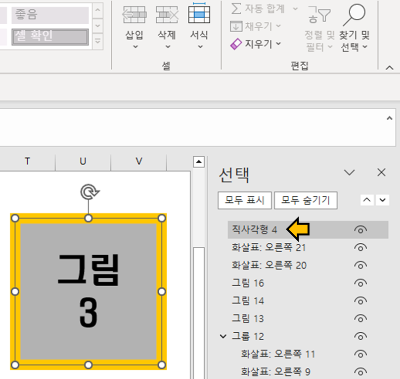Click top-left resize handle of the shape
Screen dimensions: 400x379
15,218
